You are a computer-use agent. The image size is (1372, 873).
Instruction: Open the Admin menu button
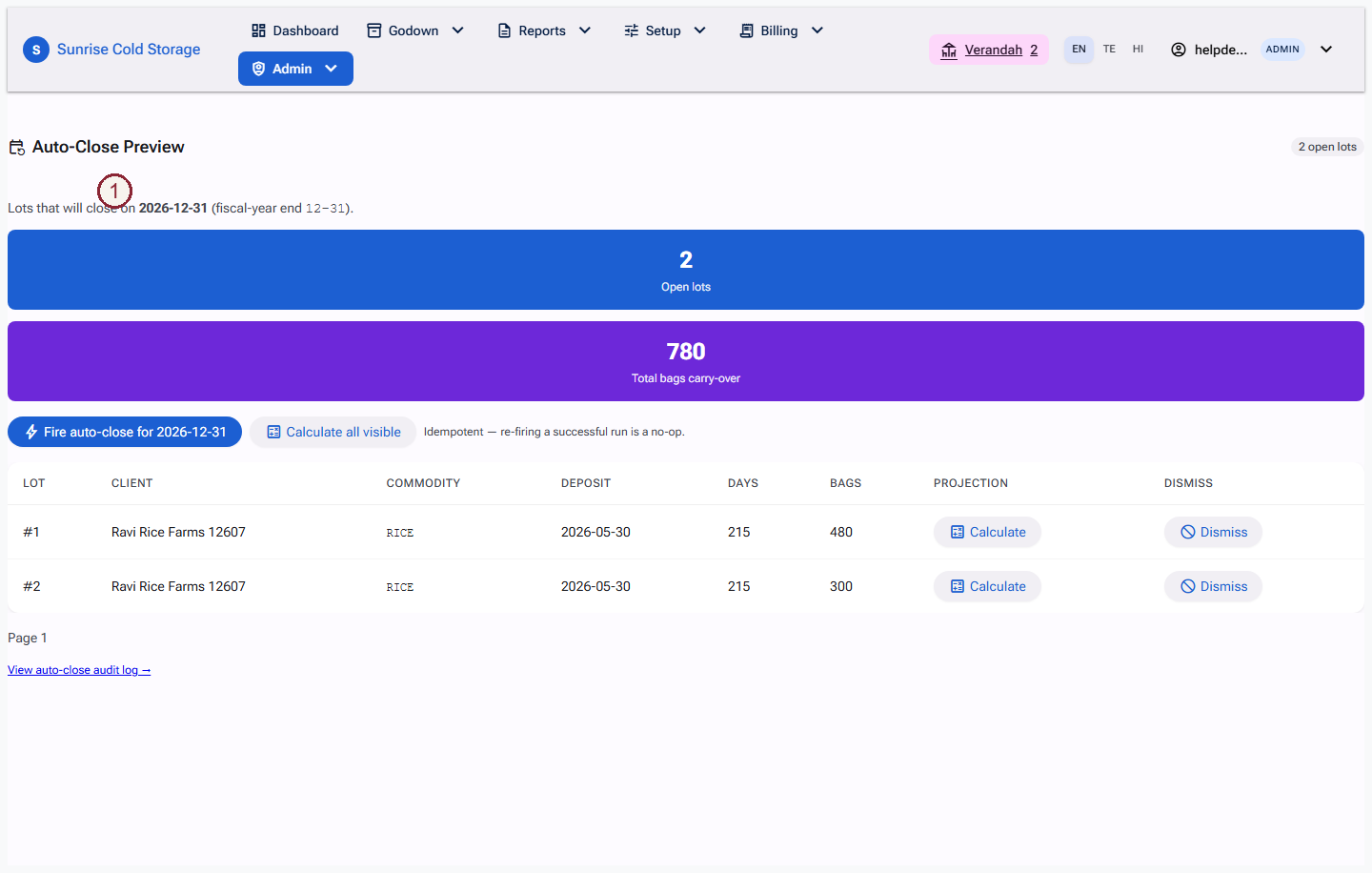(x=295, y=69)
